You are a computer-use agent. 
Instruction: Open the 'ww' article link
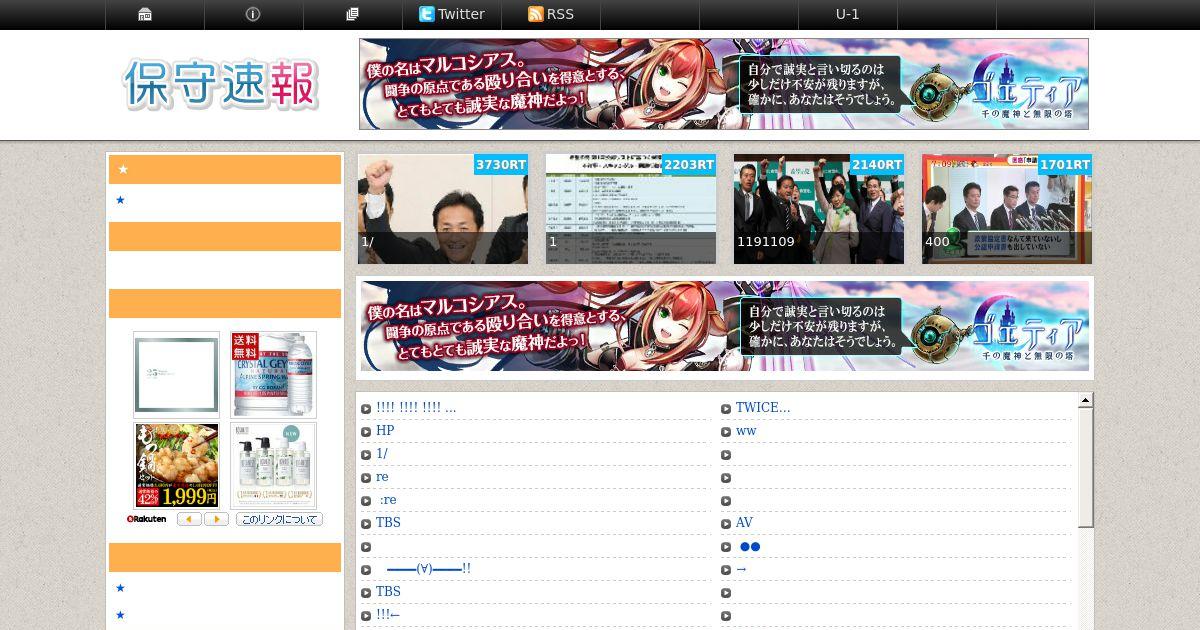click(x=746, y=431)
